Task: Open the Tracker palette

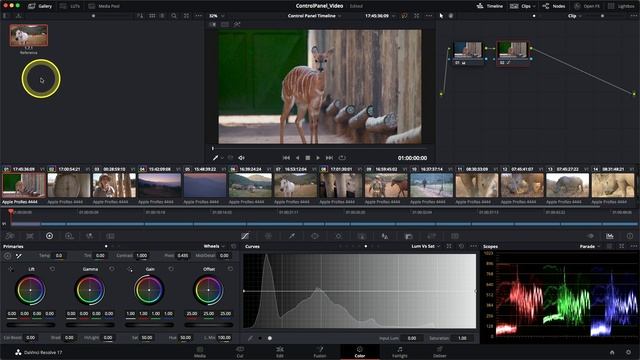Action: (338, 236)
